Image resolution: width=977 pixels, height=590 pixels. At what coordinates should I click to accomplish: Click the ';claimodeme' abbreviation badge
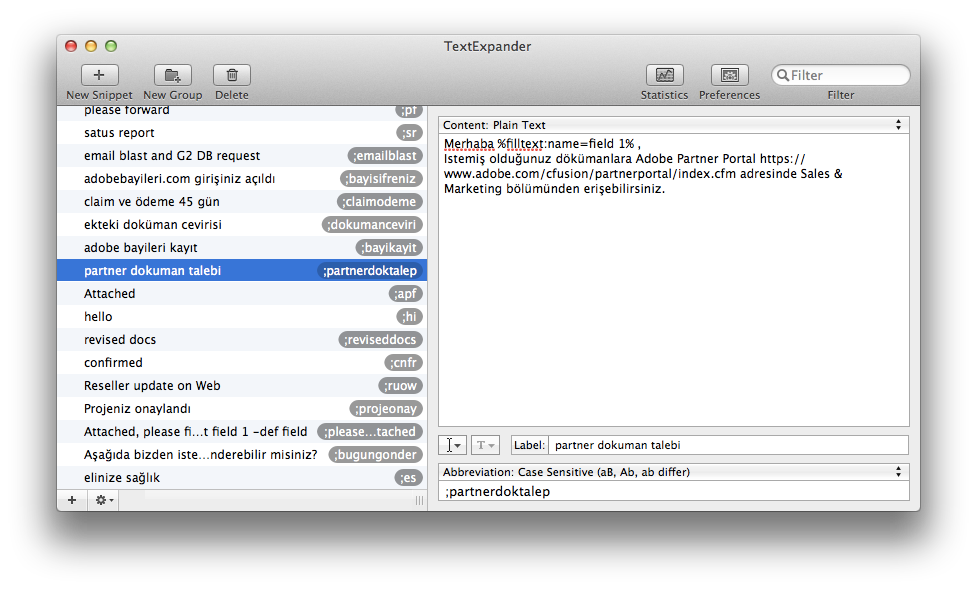[379, 202]
